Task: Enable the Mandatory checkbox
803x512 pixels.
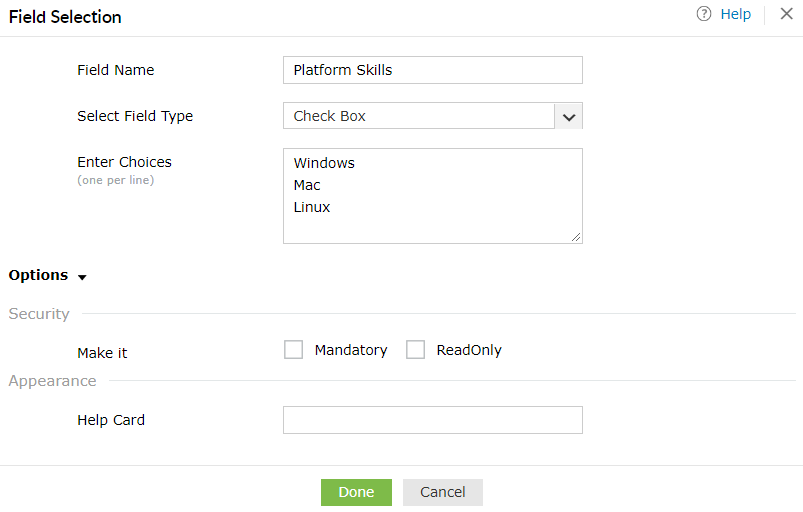Action: [293, 350]
